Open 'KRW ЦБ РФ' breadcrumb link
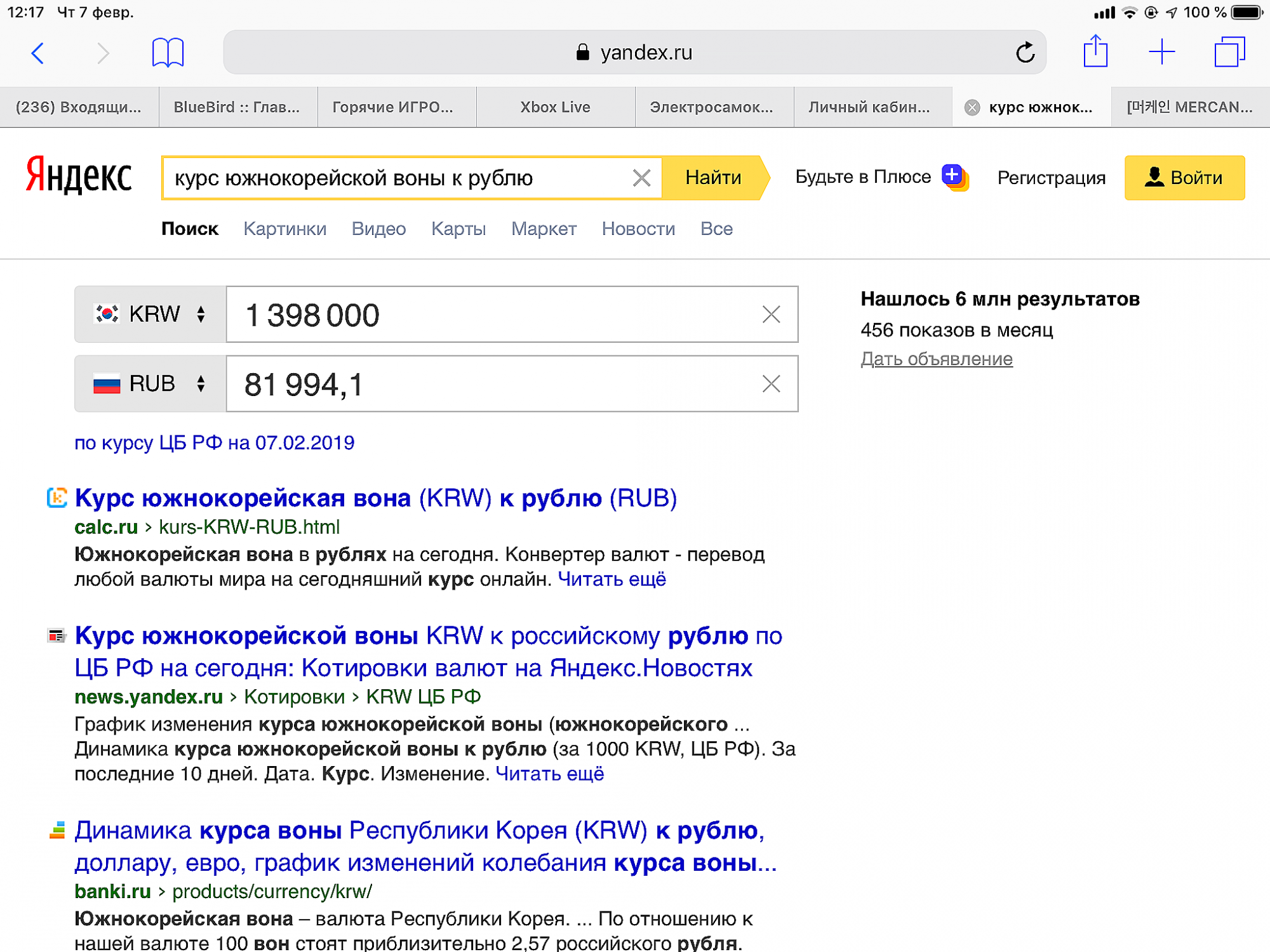 click(424, 696)
